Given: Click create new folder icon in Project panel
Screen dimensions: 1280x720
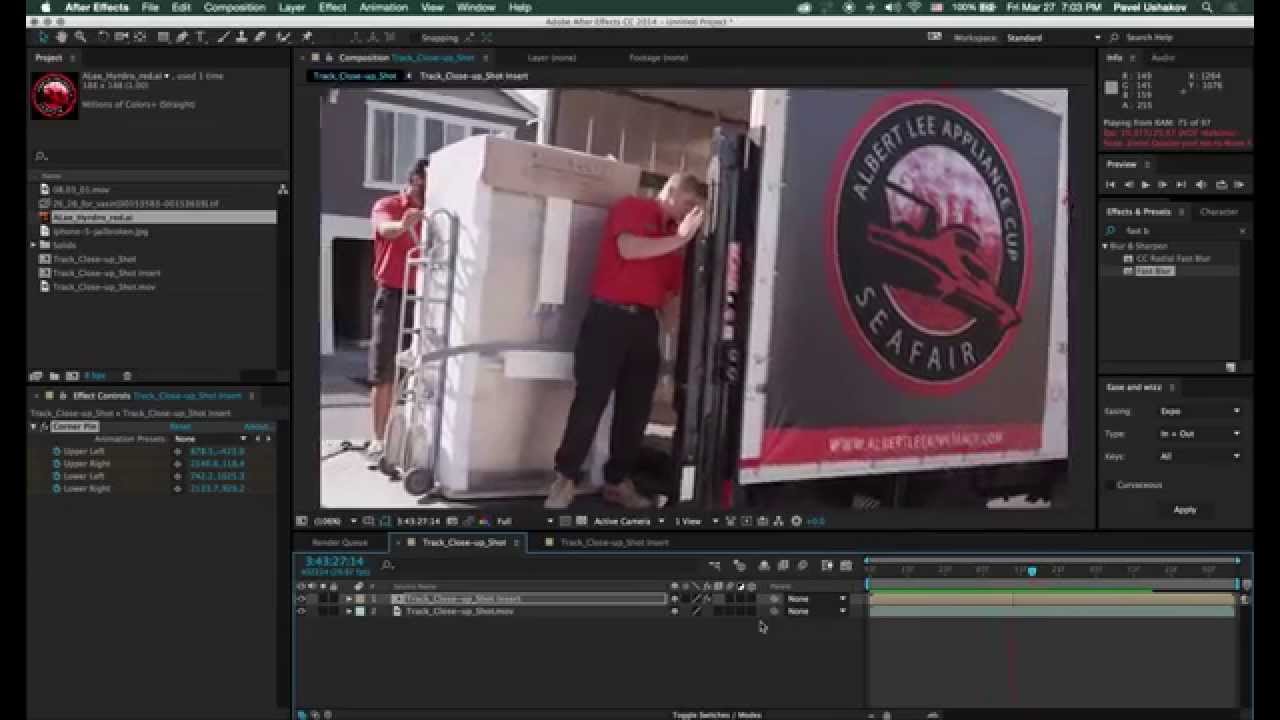Looking at the screenshot, I should 55,376.
